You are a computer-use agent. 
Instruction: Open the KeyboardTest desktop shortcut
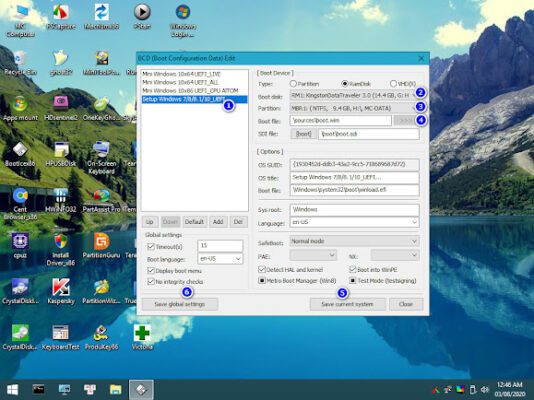click(x=61, y=337)
